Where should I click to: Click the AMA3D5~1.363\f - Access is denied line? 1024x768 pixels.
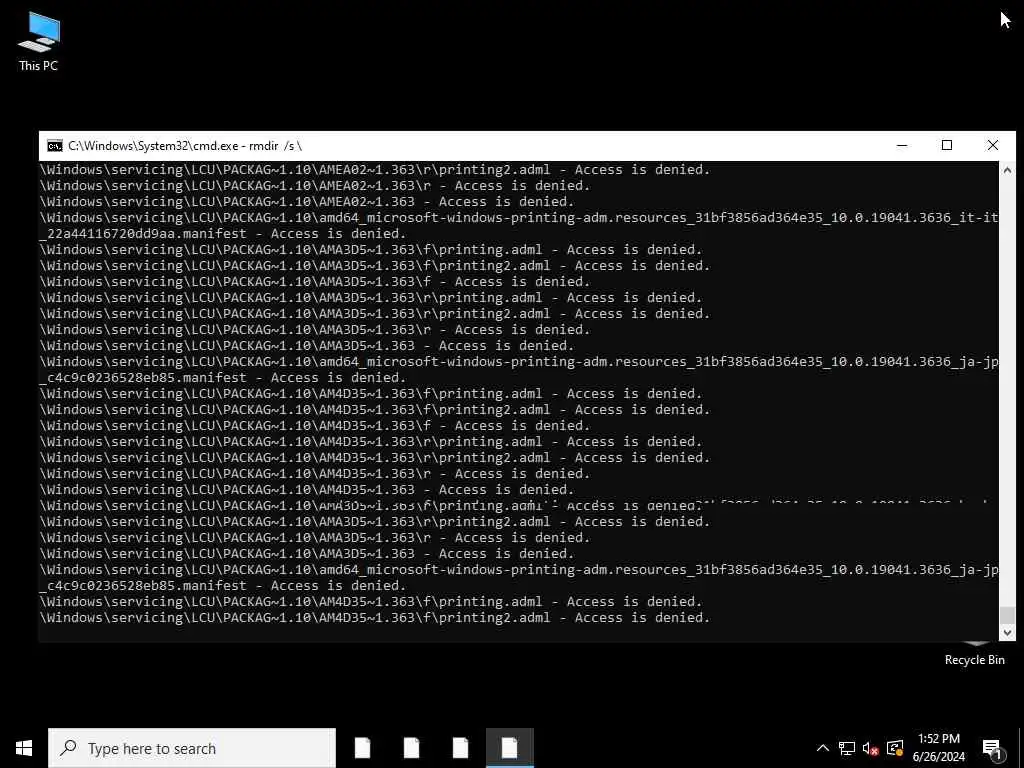tap(315, 281)
